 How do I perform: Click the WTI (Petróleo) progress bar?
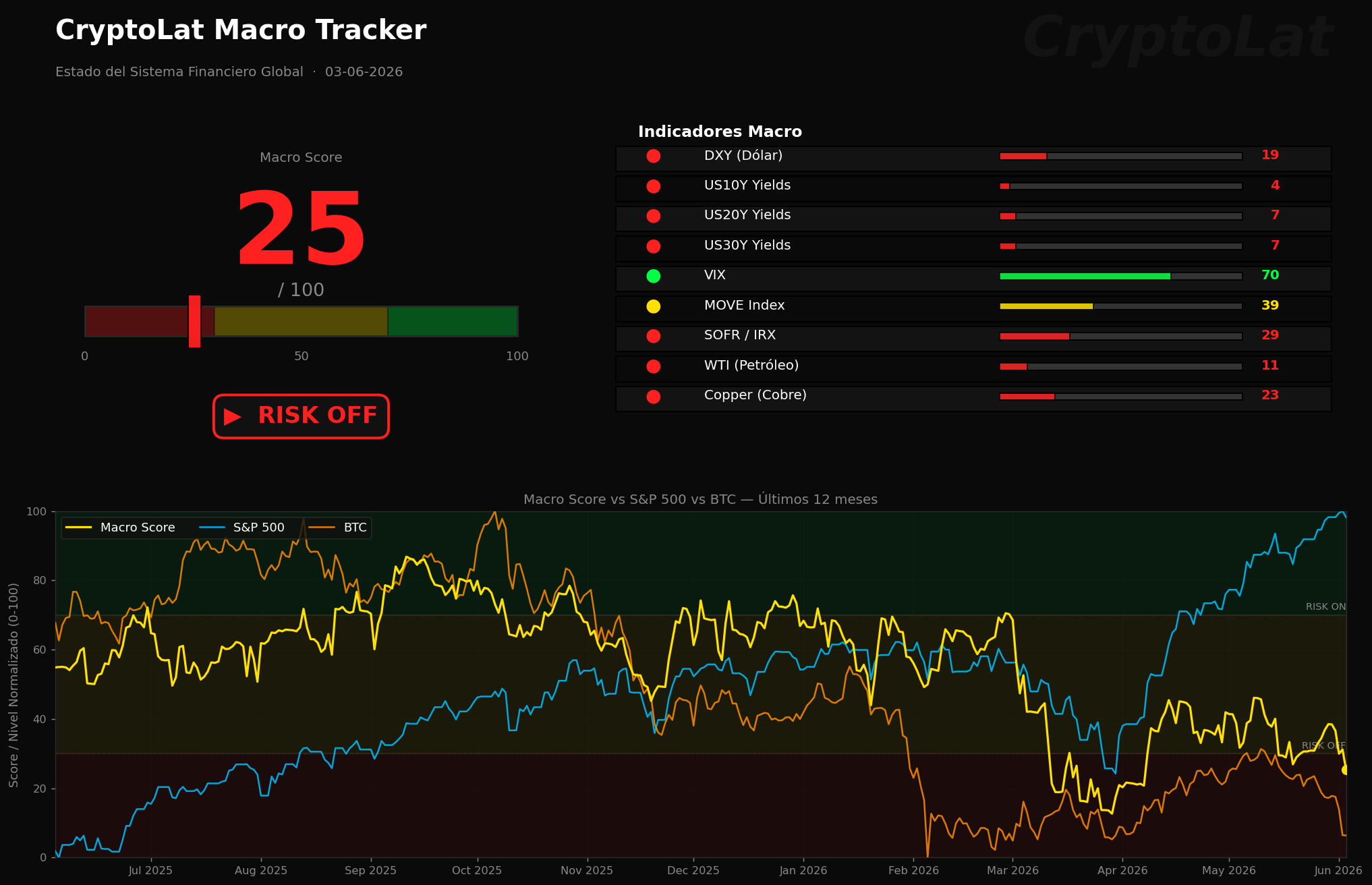click(x=1120, y=366)
